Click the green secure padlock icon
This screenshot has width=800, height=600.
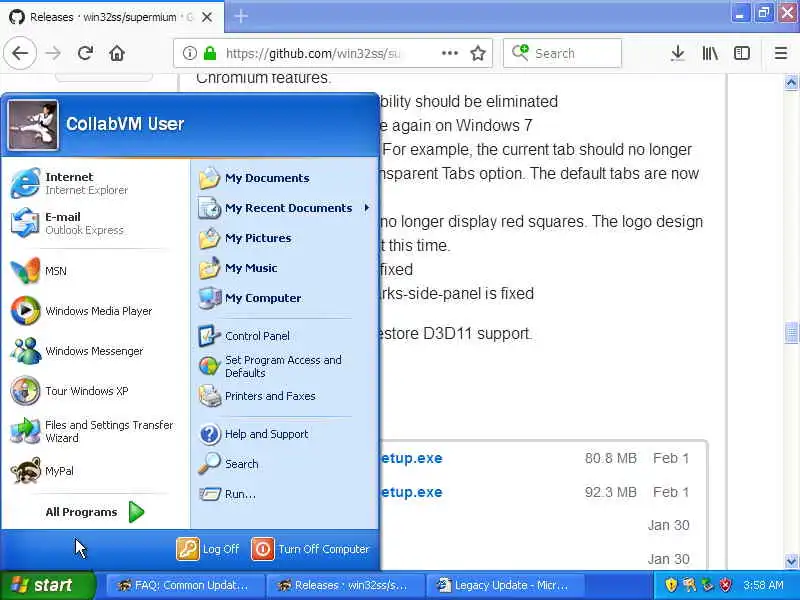click(210, 53)
